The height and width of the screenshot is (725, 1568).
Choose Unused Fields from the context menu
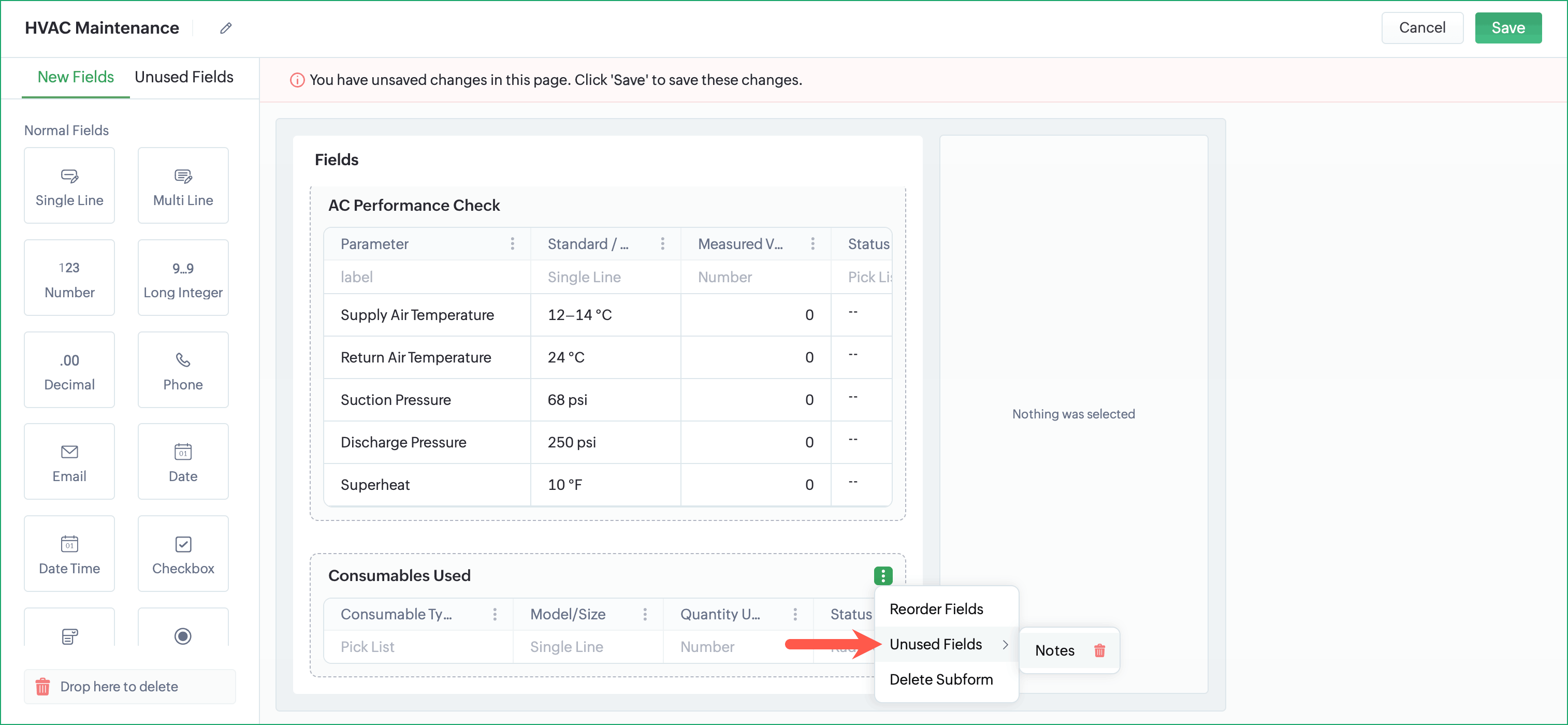pyautogui.click(x=947, y=645)
